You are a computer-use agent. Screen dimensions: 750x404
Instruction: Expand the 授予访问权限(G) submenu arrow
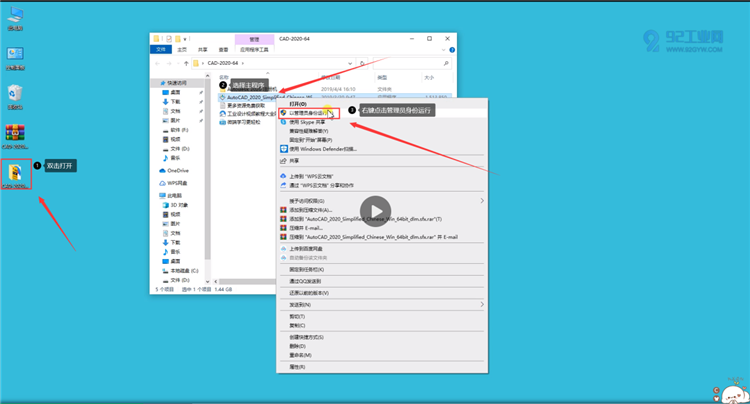[482, 201]
